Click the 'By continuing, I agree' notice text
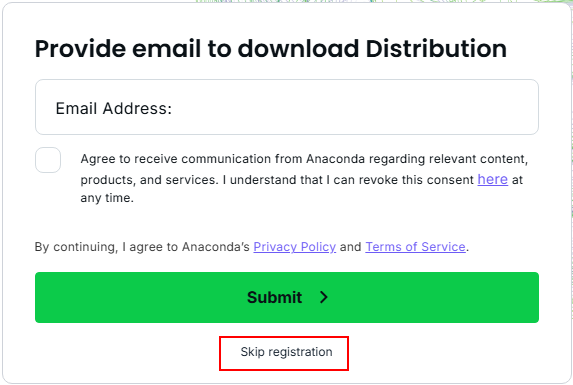Image resolution: width=573 pixels, height=385 pixels. click(x=252, y=247)
